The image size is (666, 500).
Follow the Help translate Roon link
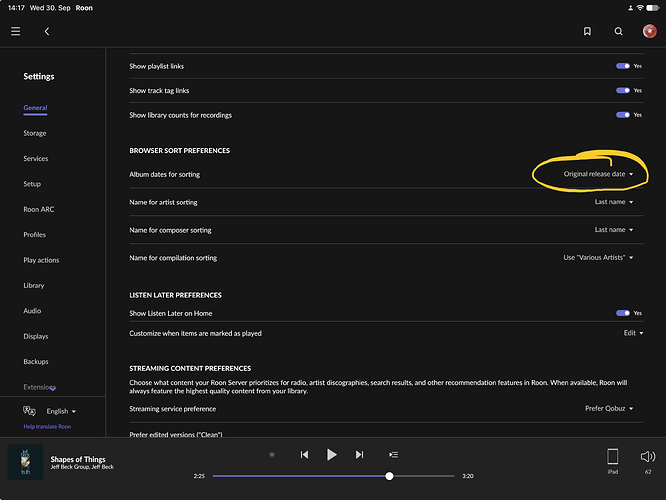coord(47,427)
